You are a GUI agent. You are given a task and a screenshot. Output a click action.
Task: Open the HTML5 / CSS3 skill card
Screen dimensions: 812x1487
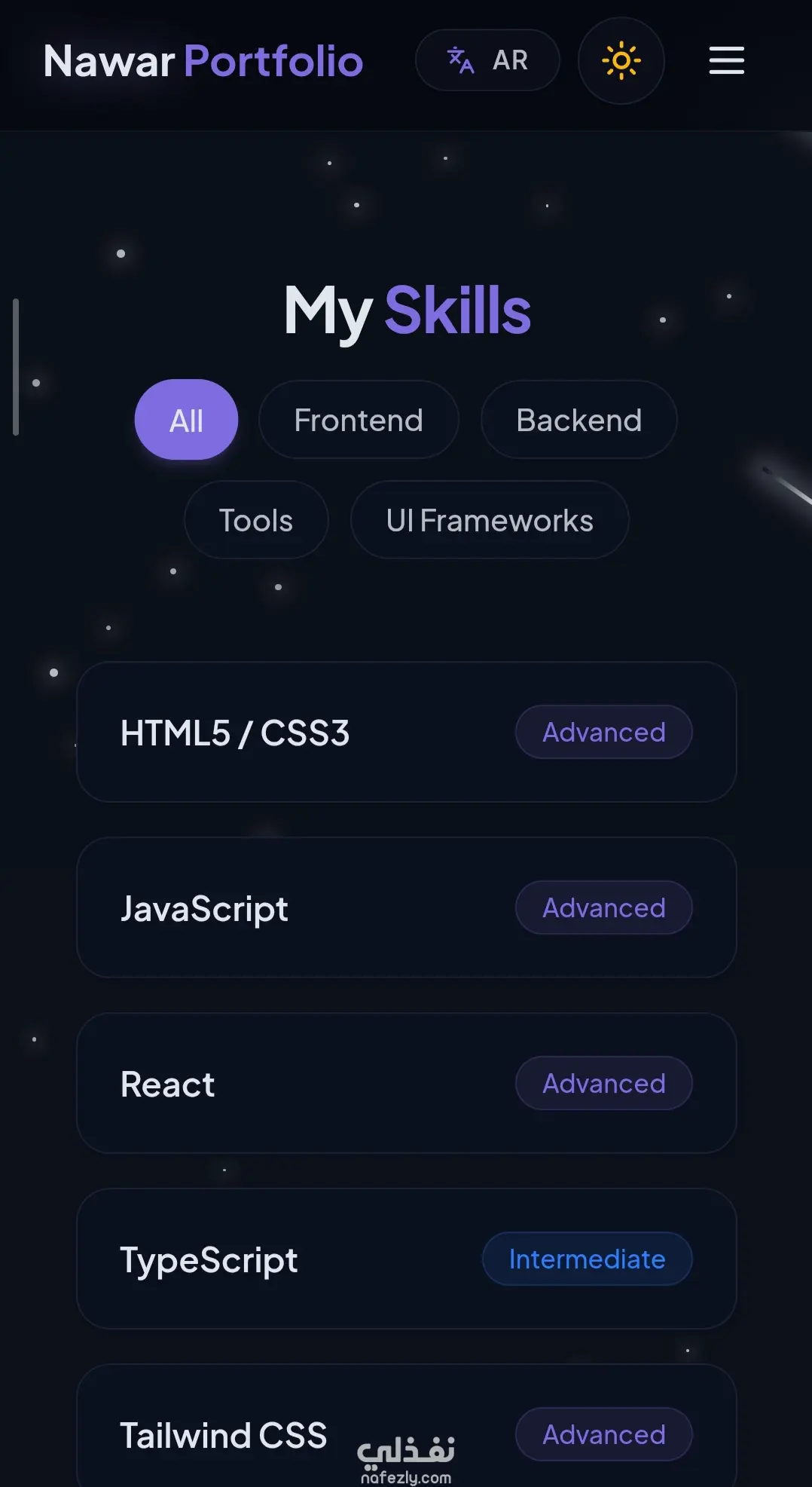pos(407,732)
